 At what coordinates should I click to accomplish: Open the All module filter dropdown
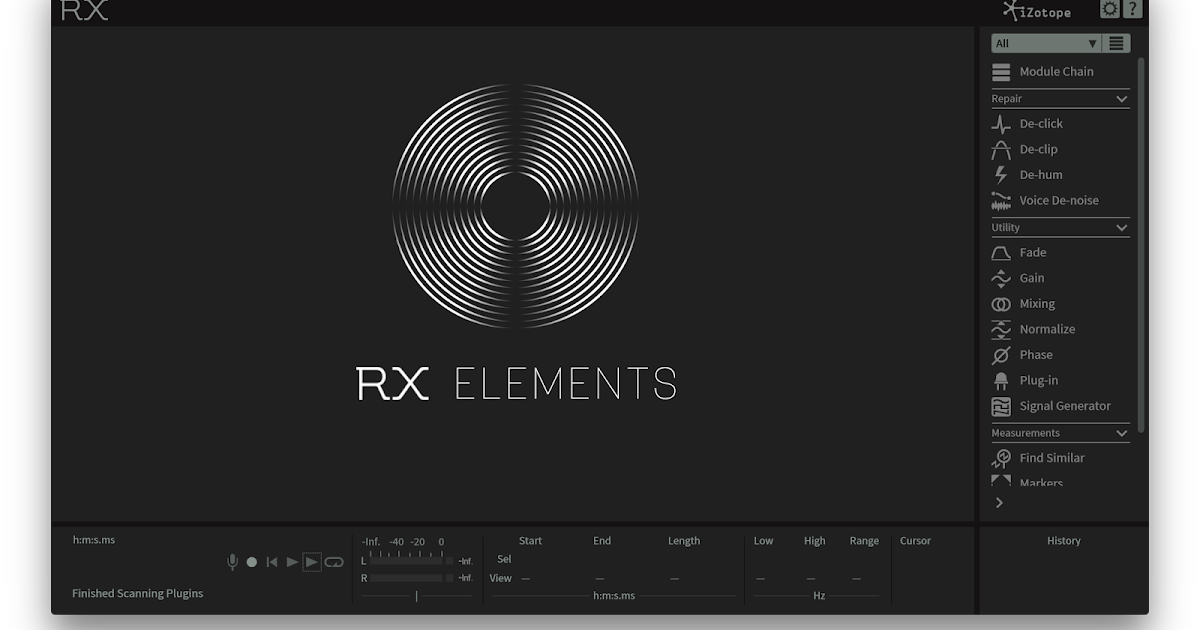[x=1046, y=43]
